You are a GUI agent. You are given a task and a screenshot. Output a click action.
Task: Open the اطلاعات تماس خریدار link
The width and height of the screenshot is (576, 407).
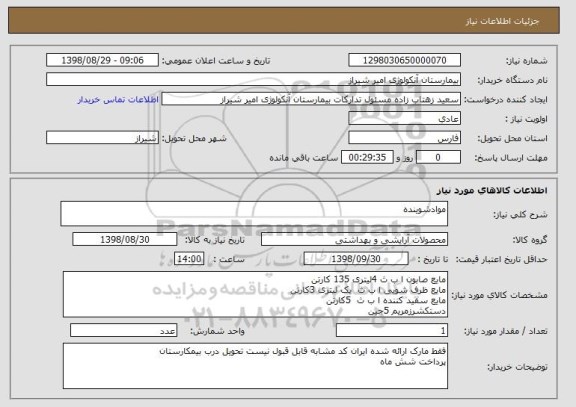[x=118, y=100]
